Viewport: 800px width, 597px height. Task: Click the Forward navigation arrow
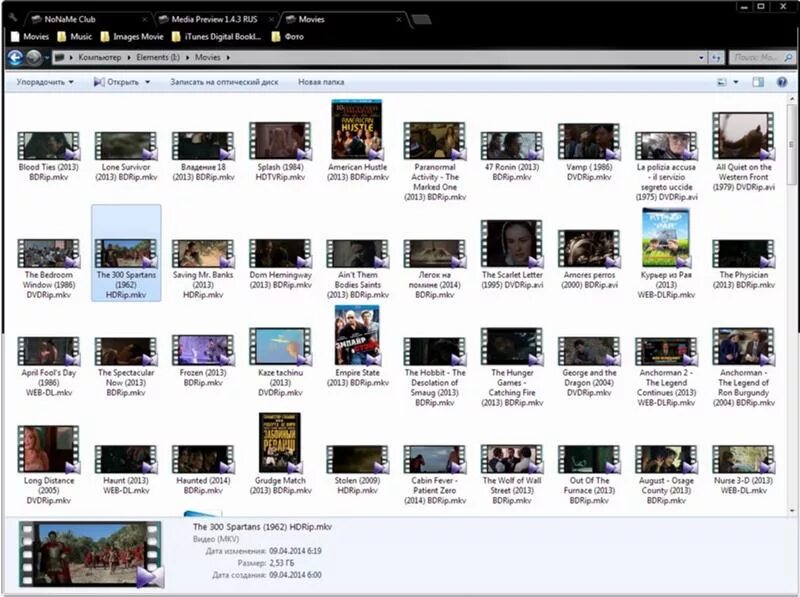(34, 58)
